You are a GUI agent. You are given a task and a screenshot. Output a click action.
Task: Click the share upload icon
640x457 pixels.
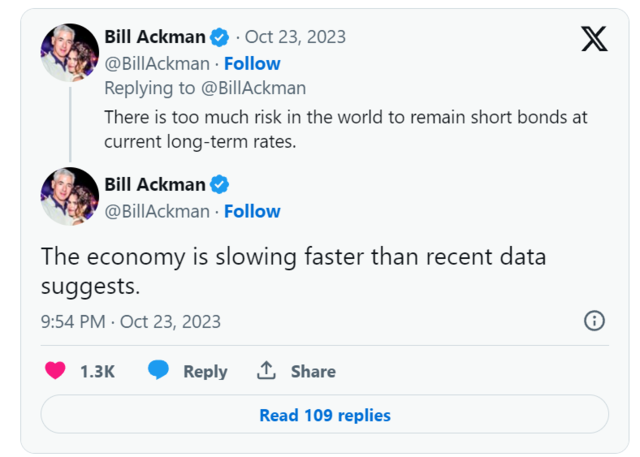click(266, 371)
